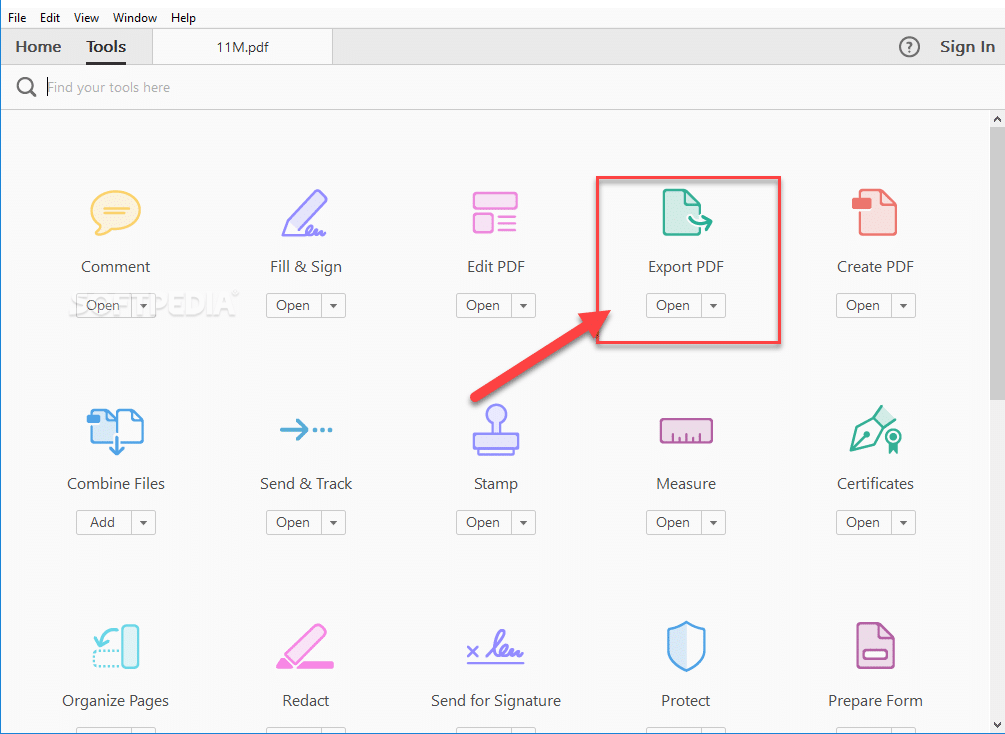The image size is (1005, 734).
Task: Click Sign In in the top bar
Action: point(967,47)
